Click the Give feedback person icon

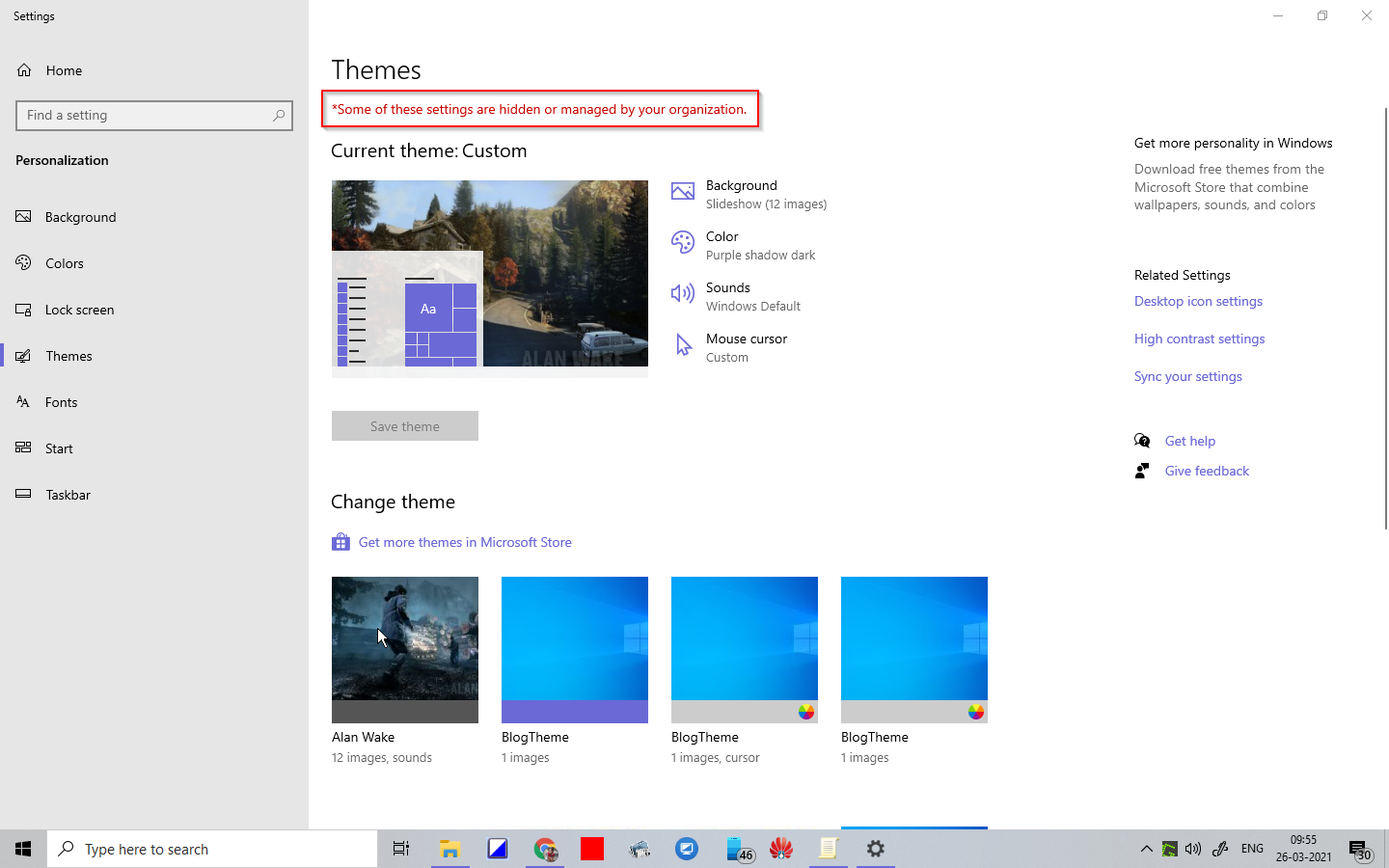tap(1142, 471)
